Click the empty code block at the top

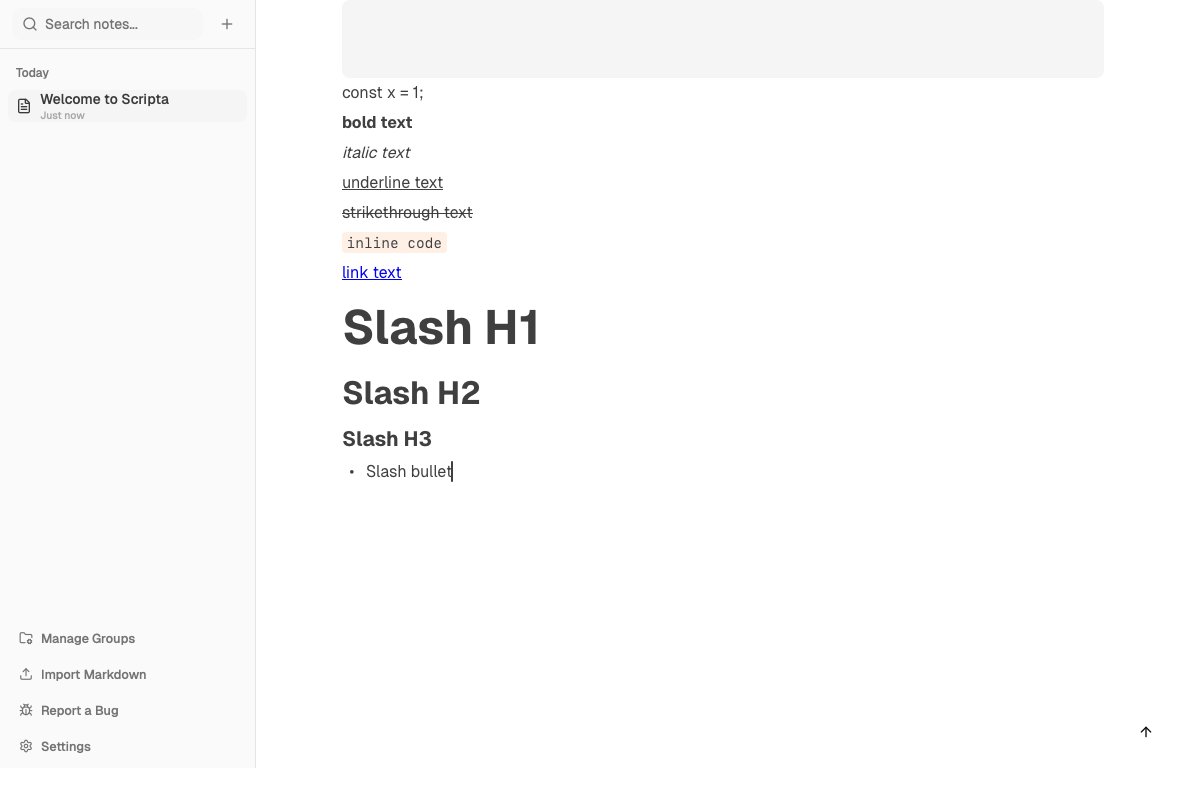(x=722, y=39)
